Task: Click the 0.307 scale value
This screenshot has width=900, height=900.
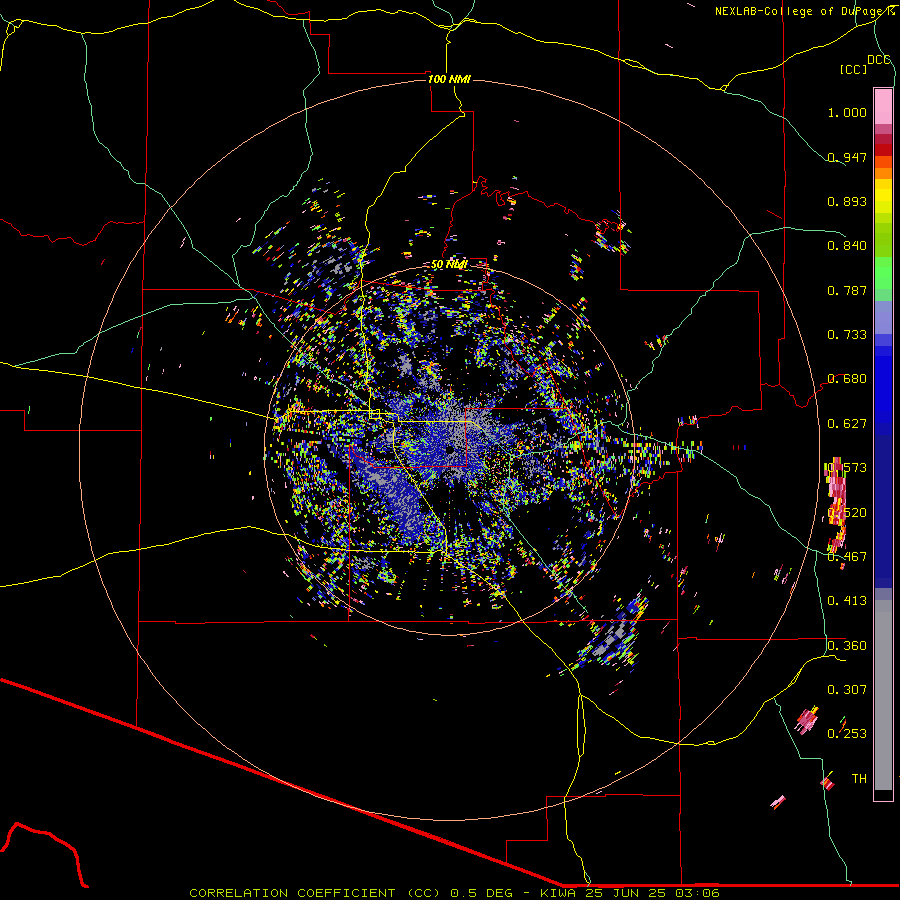Action: point(847,690)
